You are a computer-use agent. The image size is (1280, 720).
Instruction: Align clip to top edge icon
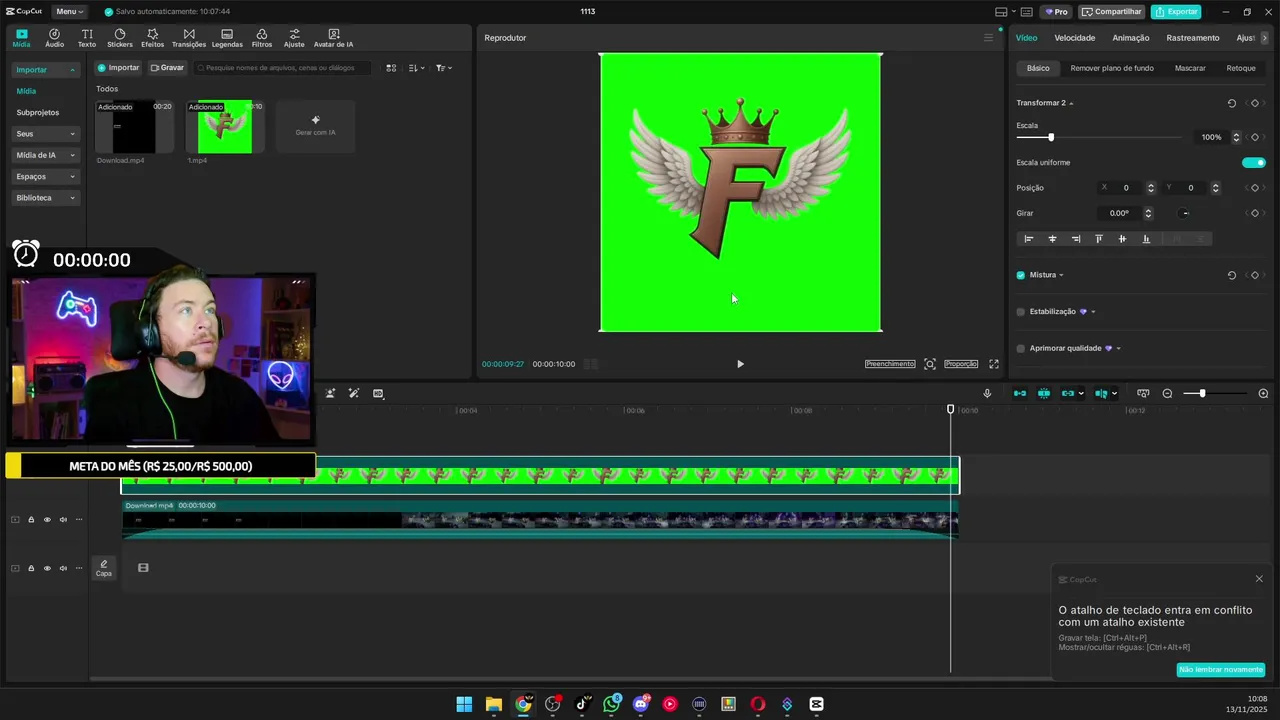click(x=1099, y=239)
